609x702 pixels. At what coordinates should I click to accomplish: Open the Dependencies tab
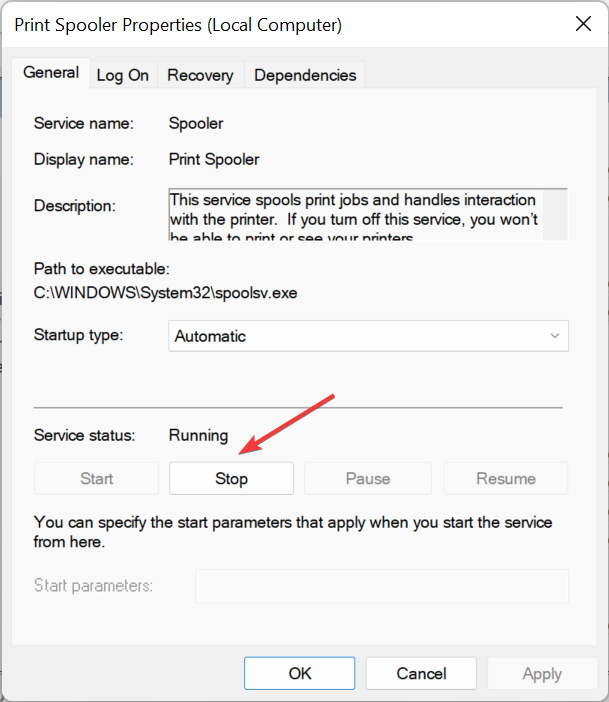tap(305, 75)
